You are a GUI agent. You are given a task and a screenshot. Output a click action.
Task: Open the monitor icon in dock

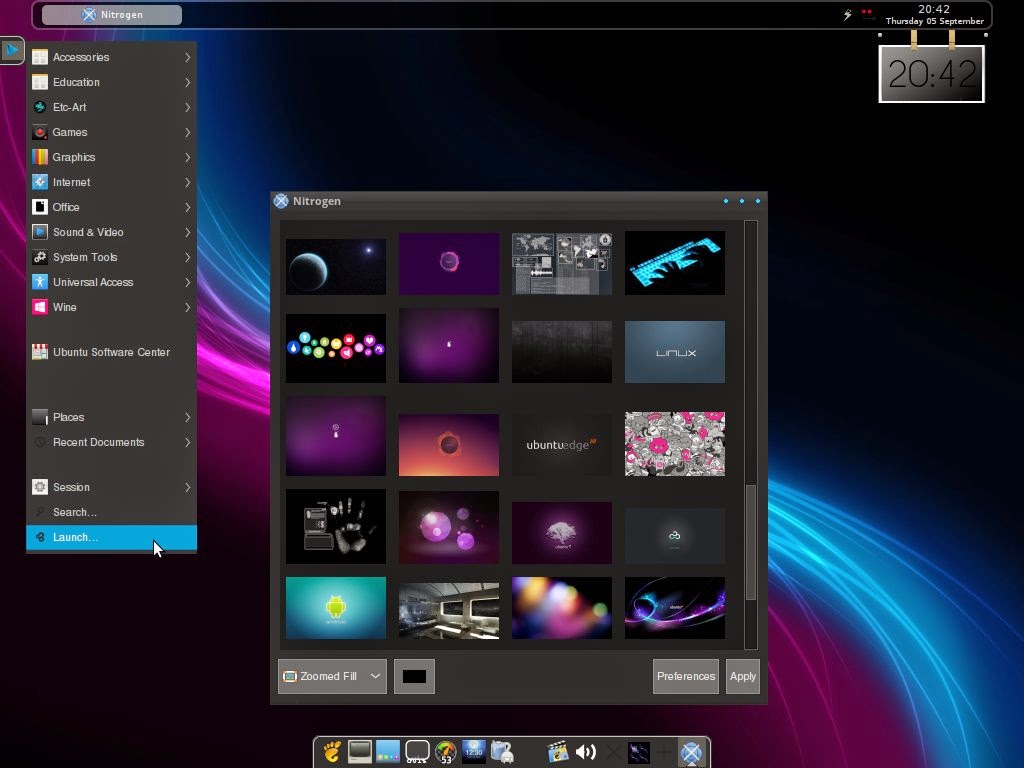(x=360, y=752)
